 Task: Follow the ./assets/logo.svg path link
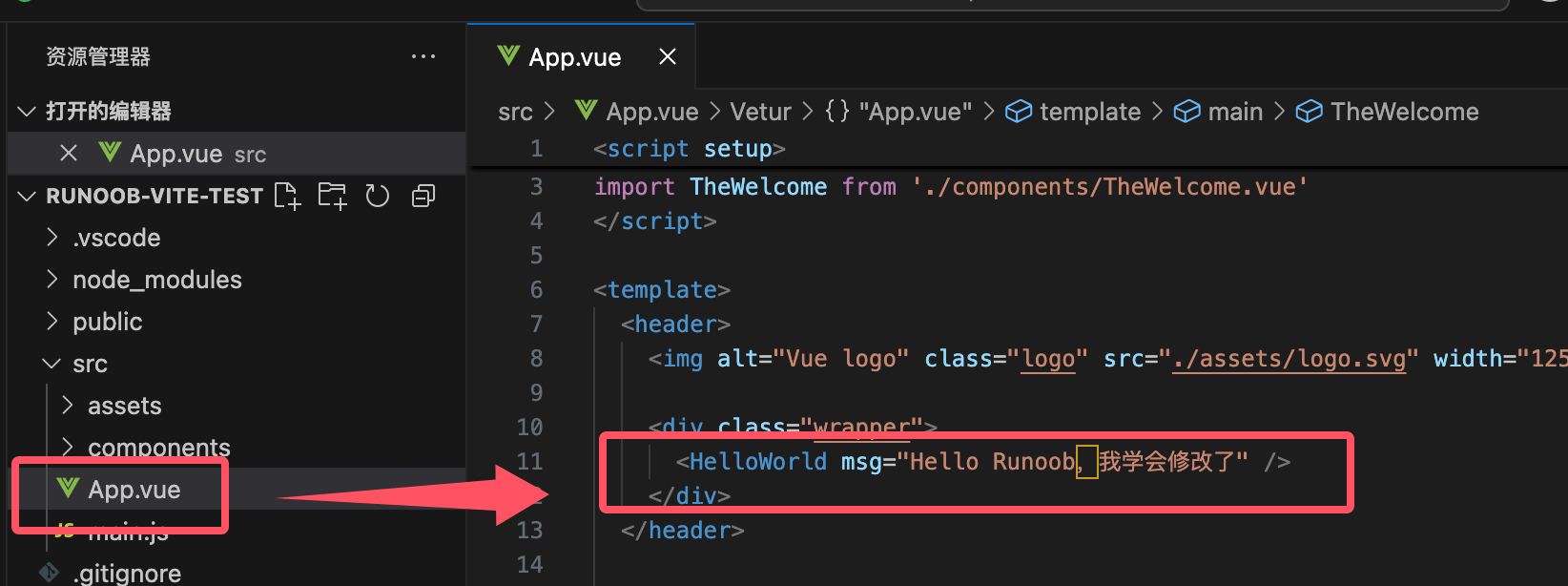(x=1288, y=359)
